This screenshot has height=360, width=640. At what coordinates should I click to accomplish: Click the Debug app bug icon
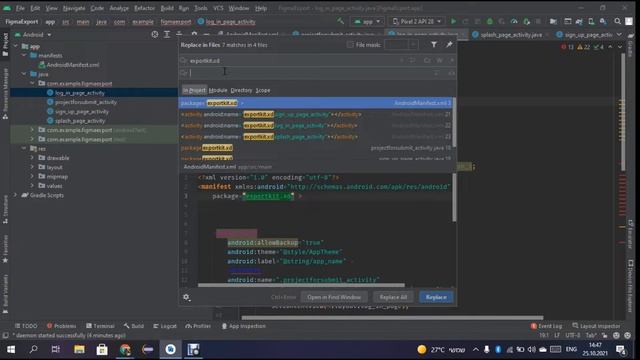[x=490, y=21]
